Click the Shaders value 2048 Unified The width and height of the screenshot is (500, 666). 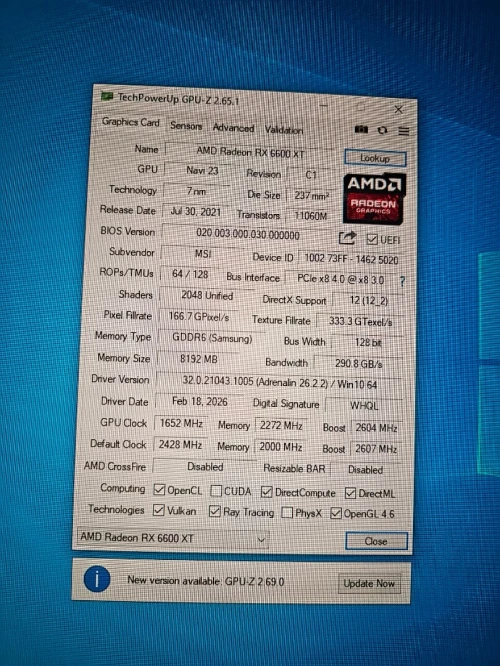(x=207, y=295)
